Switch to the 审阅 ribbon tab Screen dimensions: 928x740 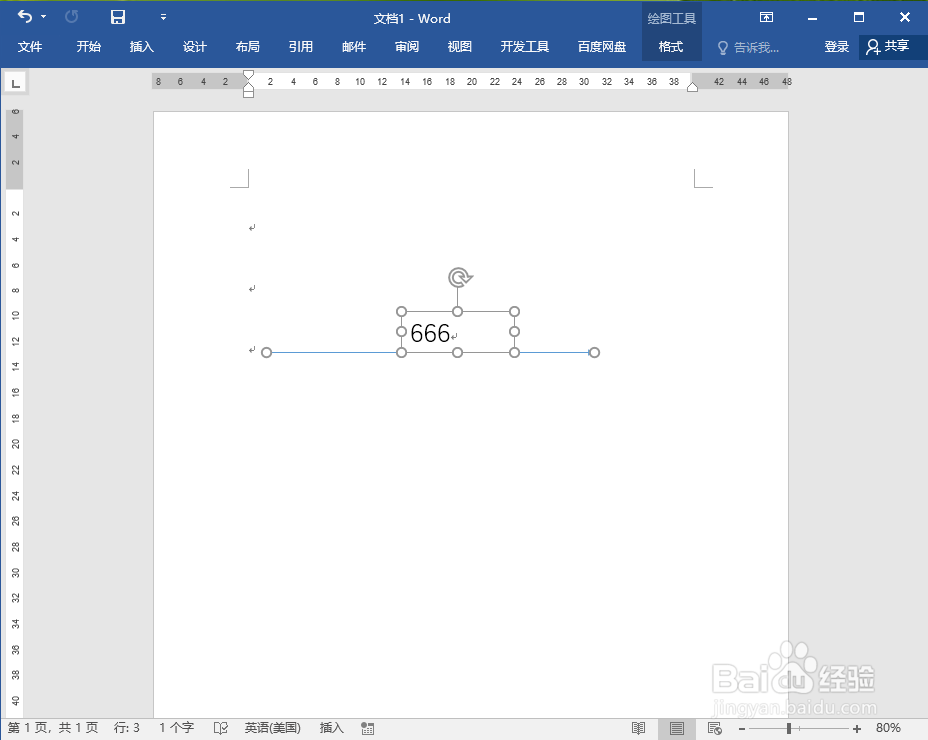[x=407, y=47]
